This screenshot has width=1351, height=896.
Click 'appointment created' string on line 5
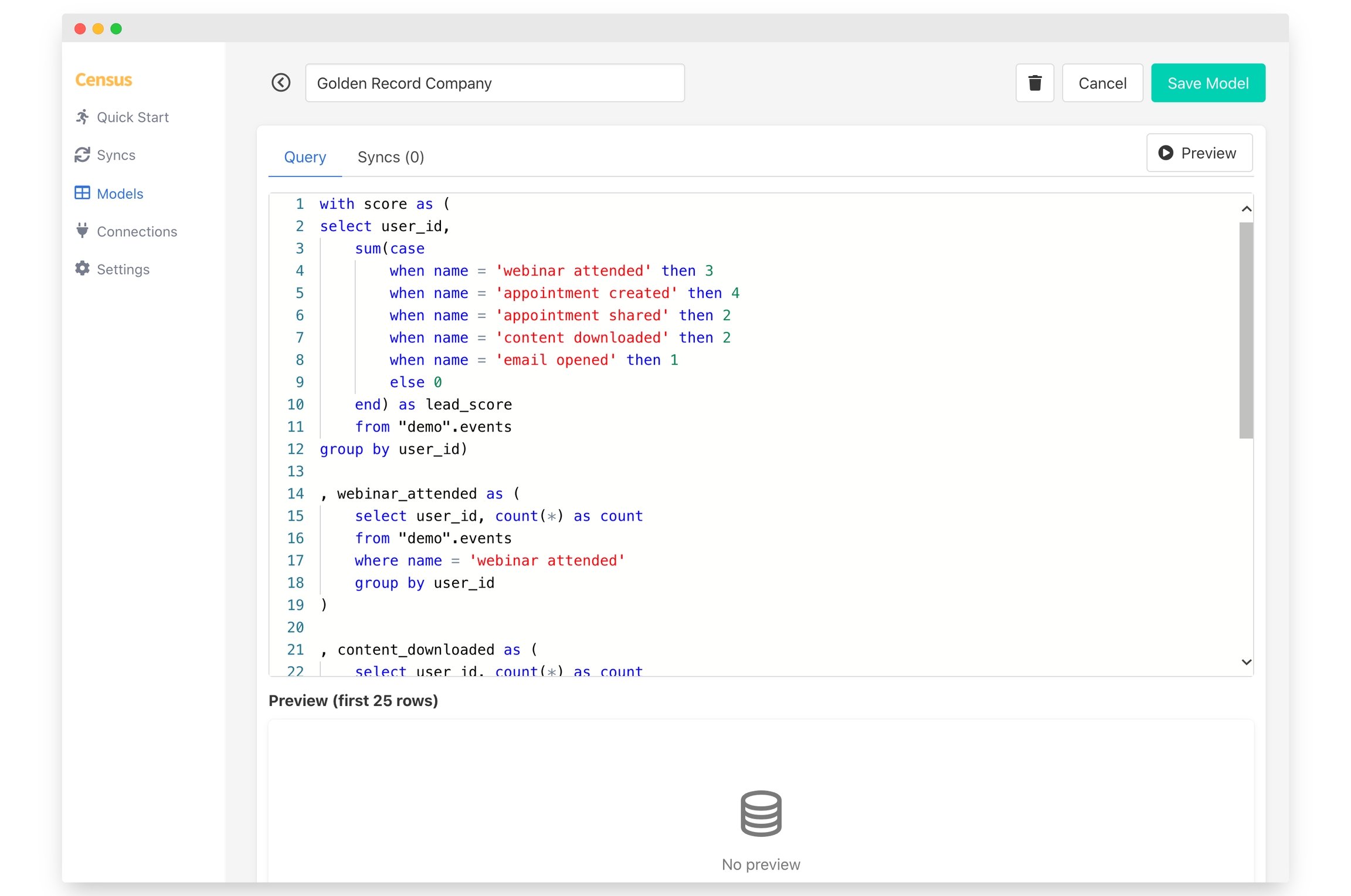(586, 293)
